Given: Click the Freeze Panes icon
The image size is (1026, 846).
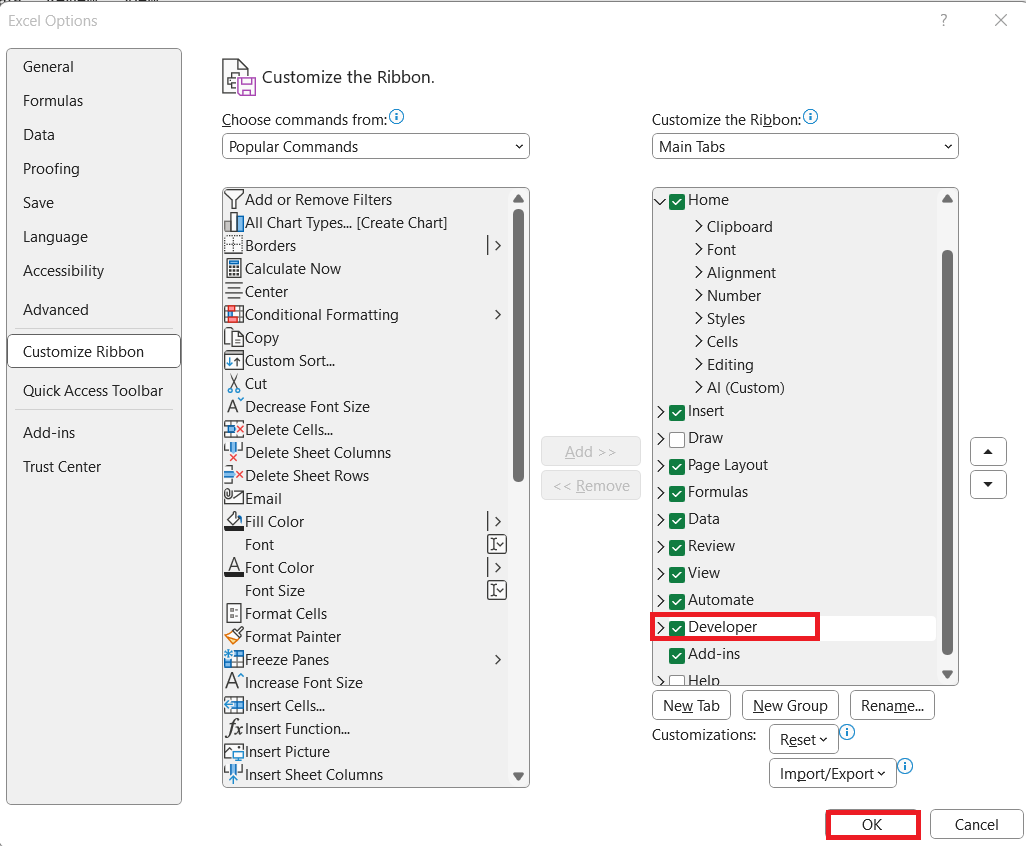Looking at the screenshot, I should tap(234, 659).
